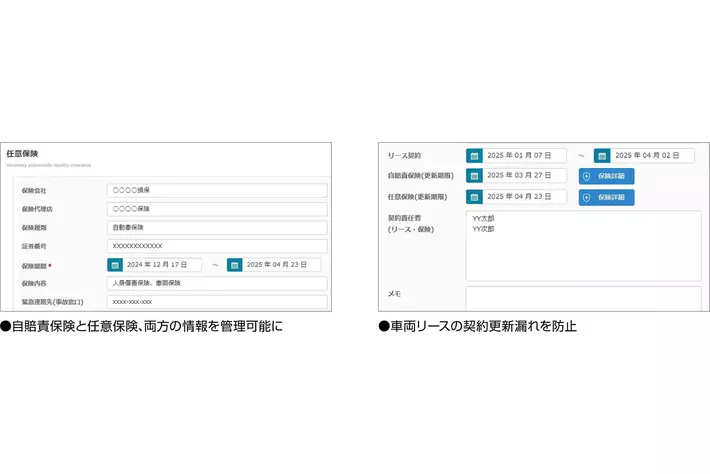Image resolution: width=710 pixels, height=474 pixels.
Task: Click into the 保険代理店 field
Action: 216,209
